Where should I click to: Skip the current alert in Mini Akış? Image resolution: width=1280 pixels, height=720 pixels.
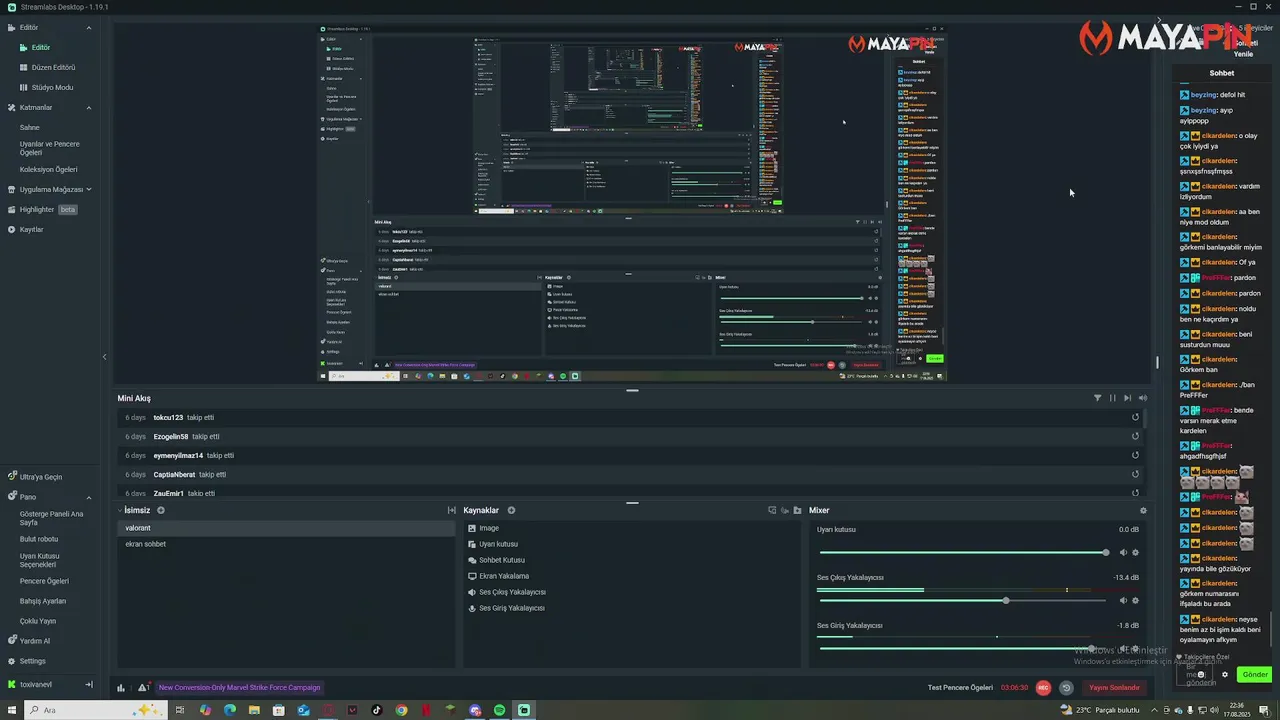tap(1127, 398)
